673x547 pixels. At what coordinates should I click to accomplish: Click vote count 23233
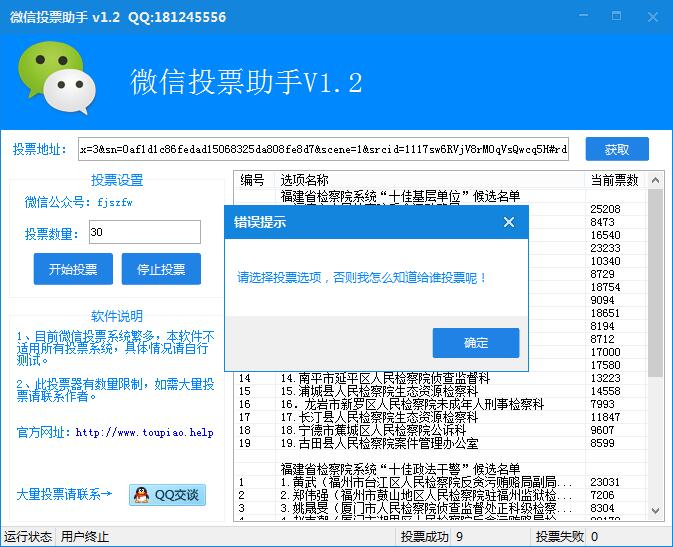click(605, 248)
